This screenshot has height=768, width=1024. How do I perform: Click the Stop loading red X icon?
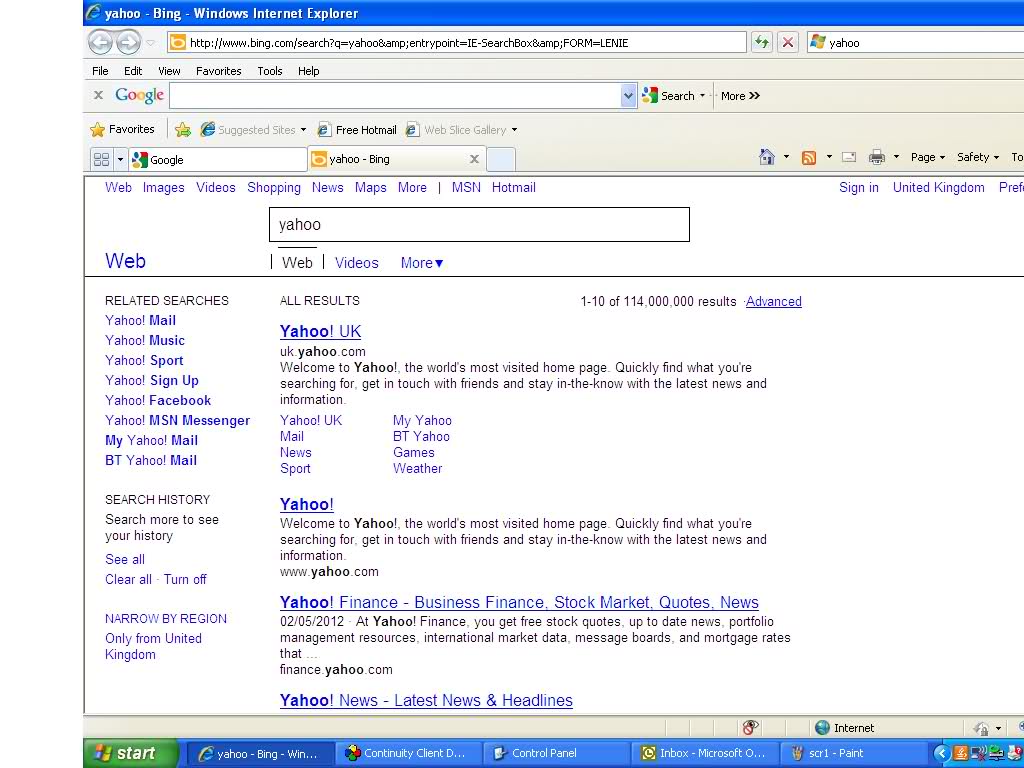(x=788, y=42)
